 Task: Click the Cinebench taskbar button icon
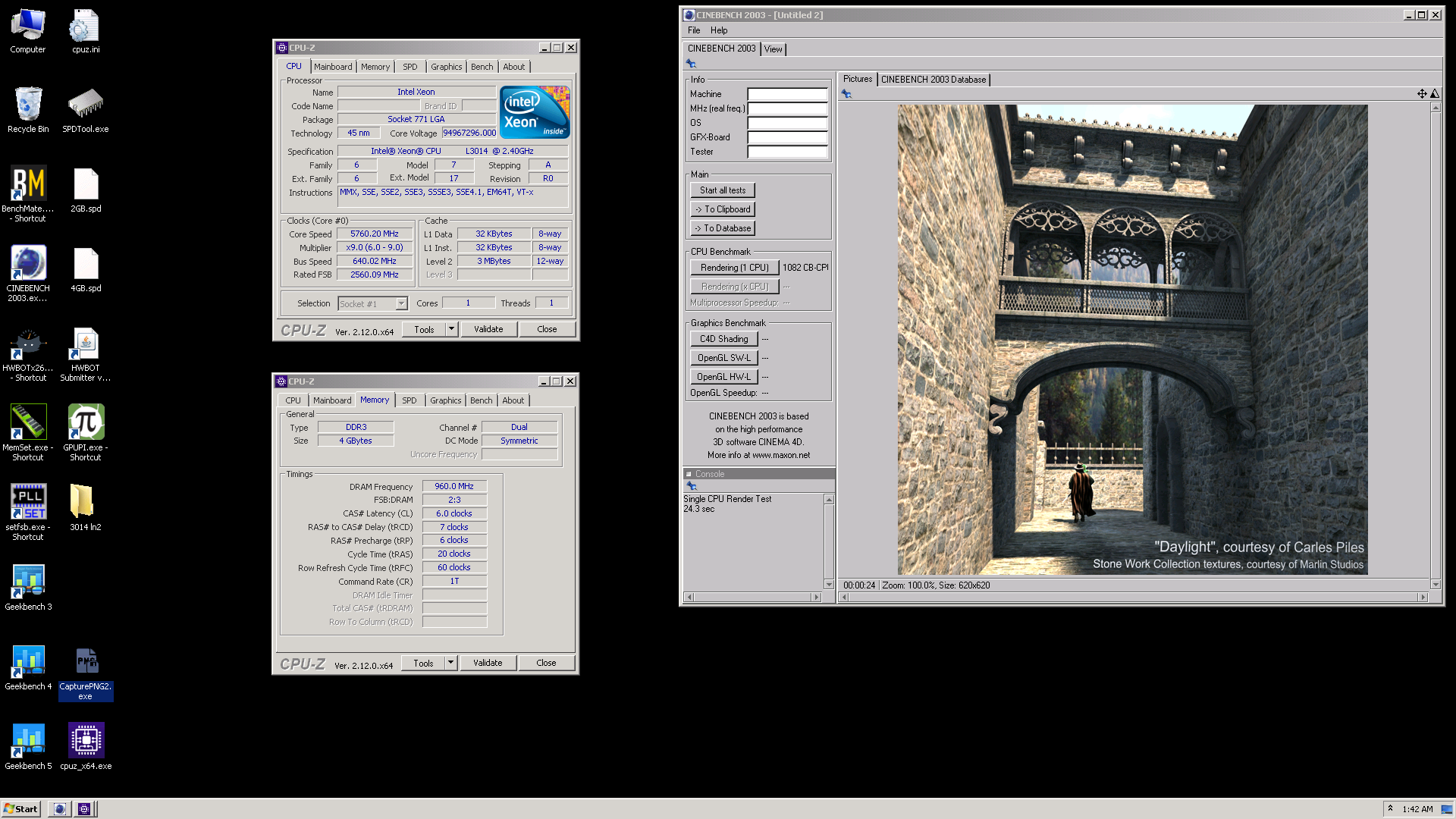60,809
